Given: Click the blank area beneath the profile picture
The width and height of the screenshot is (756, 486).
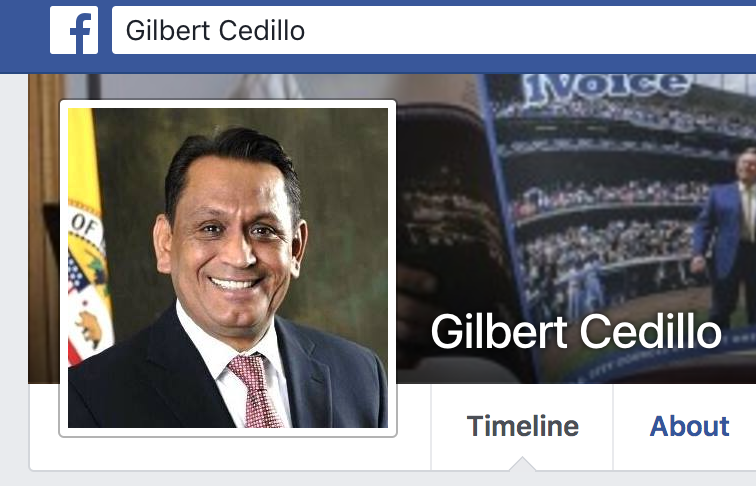Looking at the screenshot, I should click(x=227, y=454).
